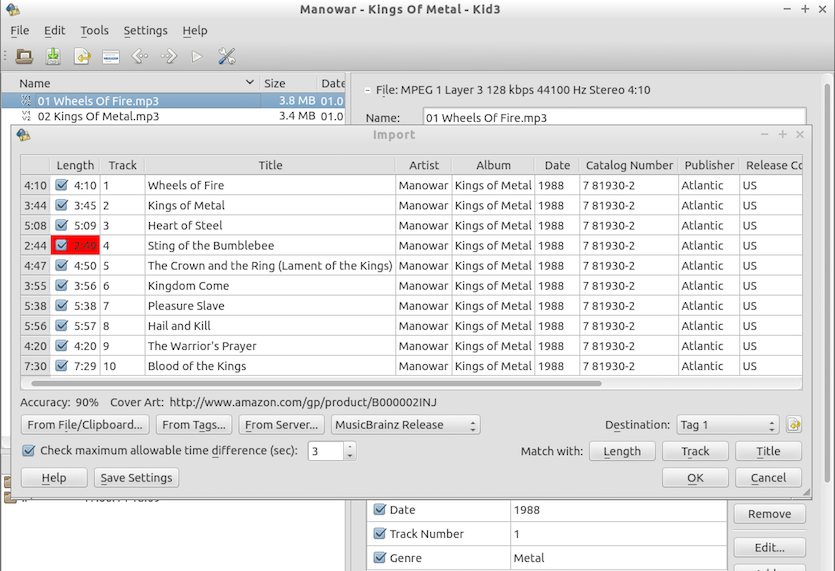Click the Create Playlist toolbar icon

111,56
